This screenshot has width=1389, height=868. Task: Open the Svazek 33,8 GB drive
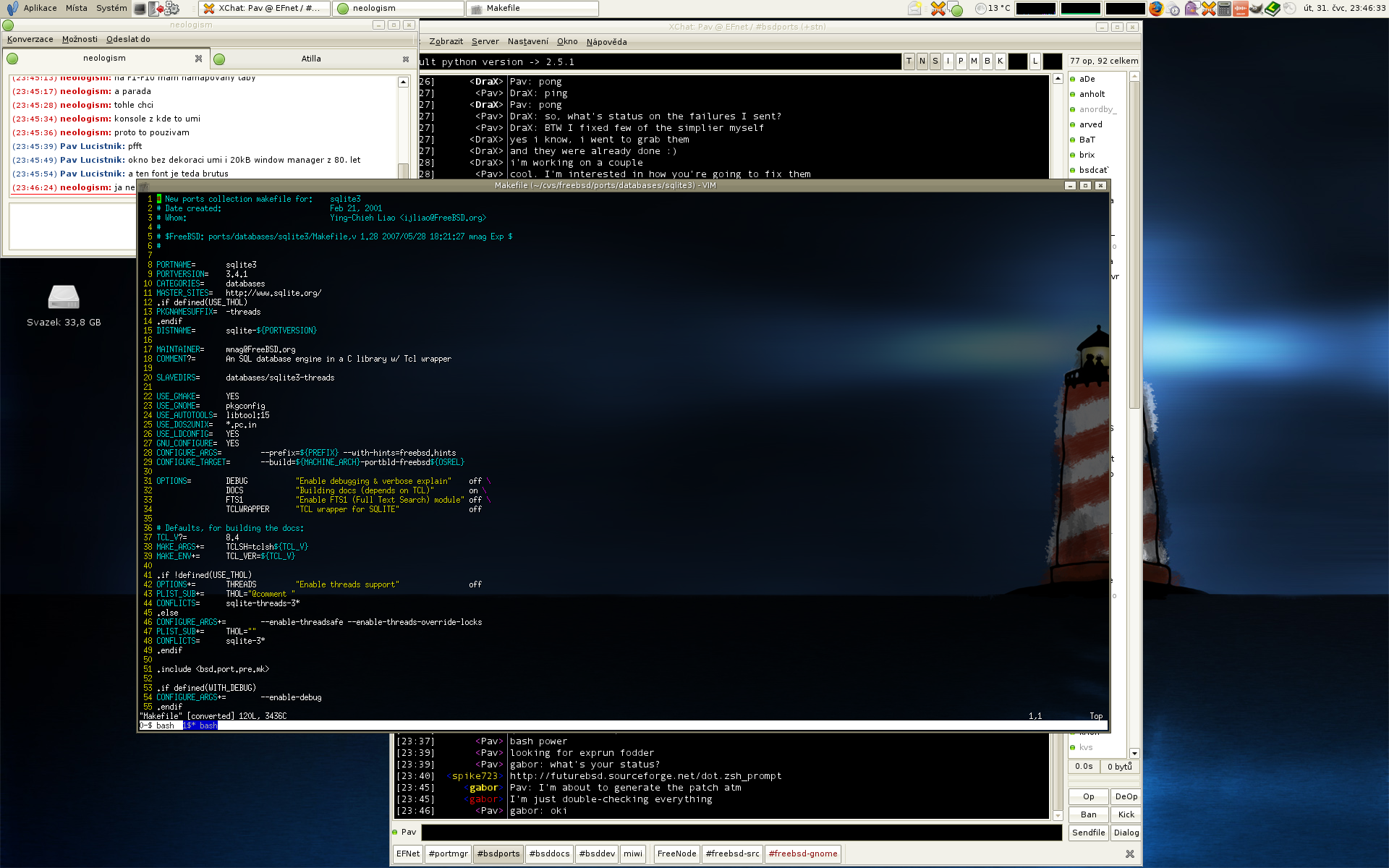(x=64, y=297)
